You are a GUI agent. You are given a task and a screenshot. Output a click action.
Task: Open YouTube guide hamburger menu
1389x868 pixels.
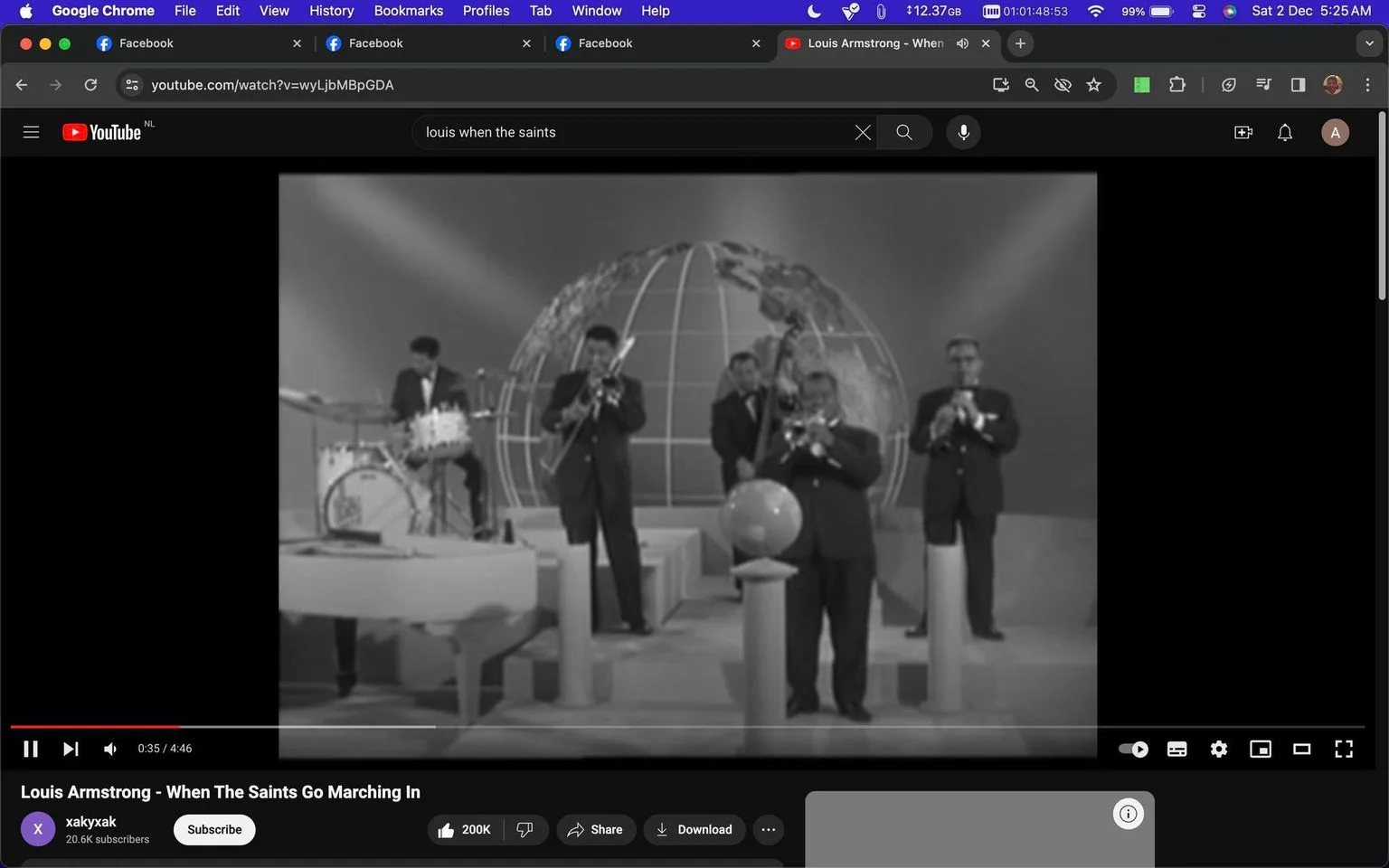tap(31, 132)
